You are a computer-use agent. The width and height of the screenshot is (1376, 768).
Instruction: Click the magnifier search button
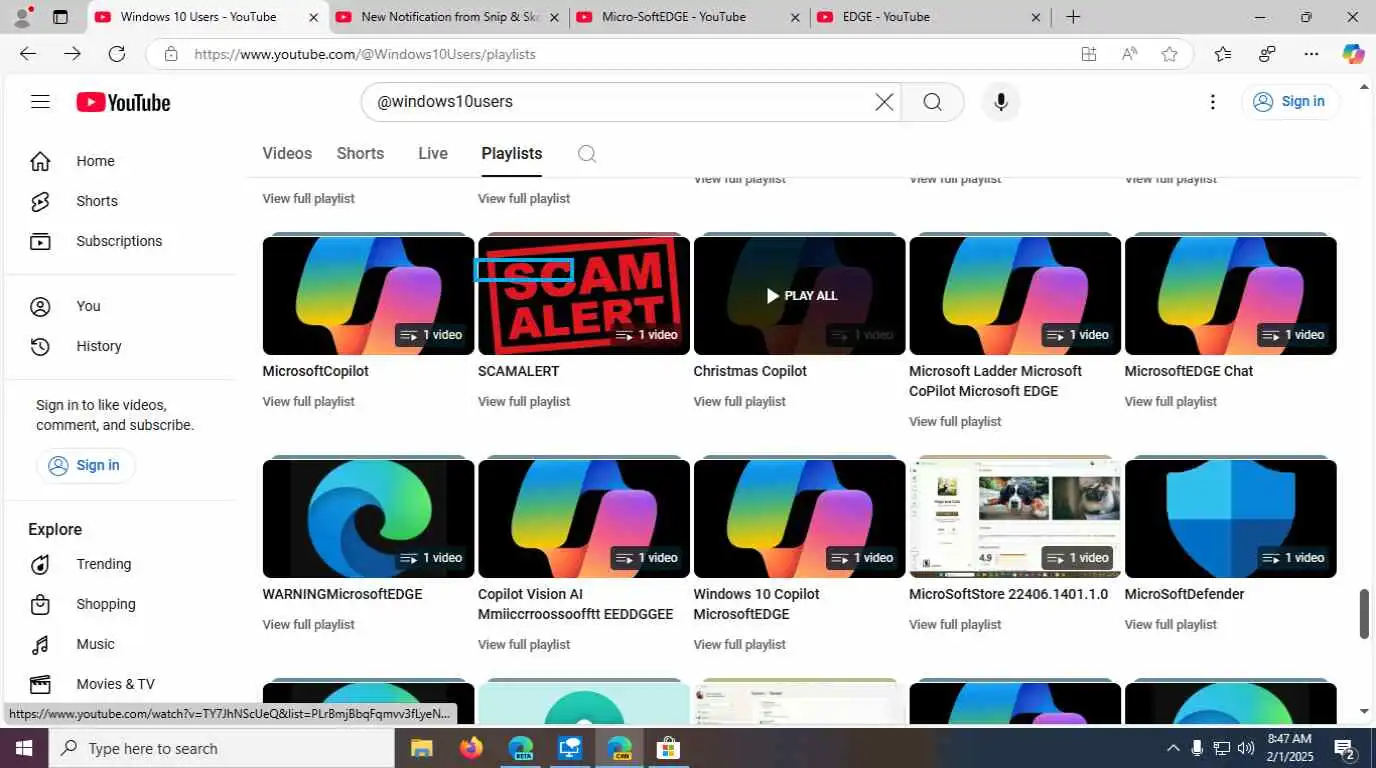pos(932,102)
